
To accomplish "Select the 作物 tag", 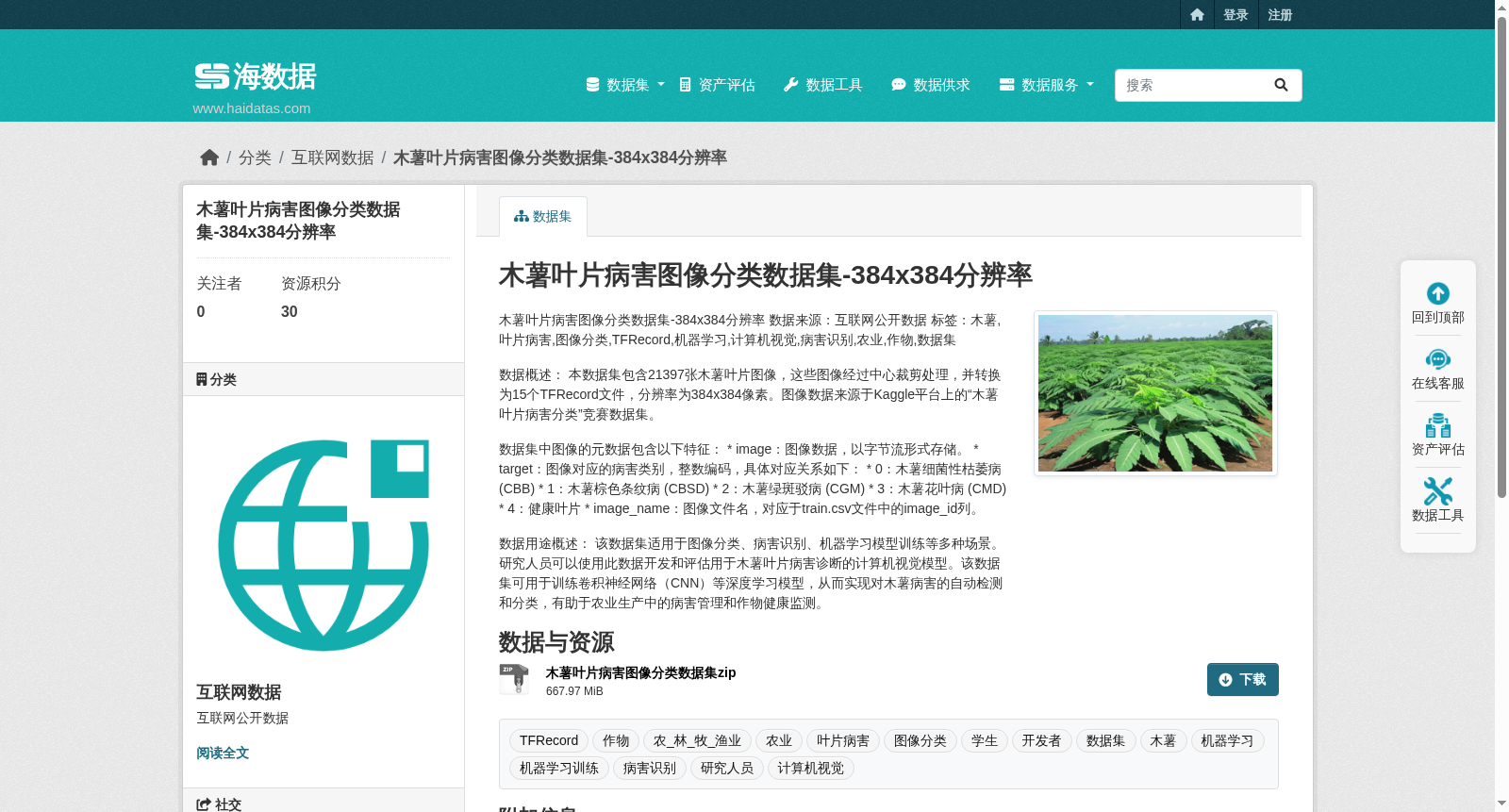I will pyautogui.click(x=616, y=741).
